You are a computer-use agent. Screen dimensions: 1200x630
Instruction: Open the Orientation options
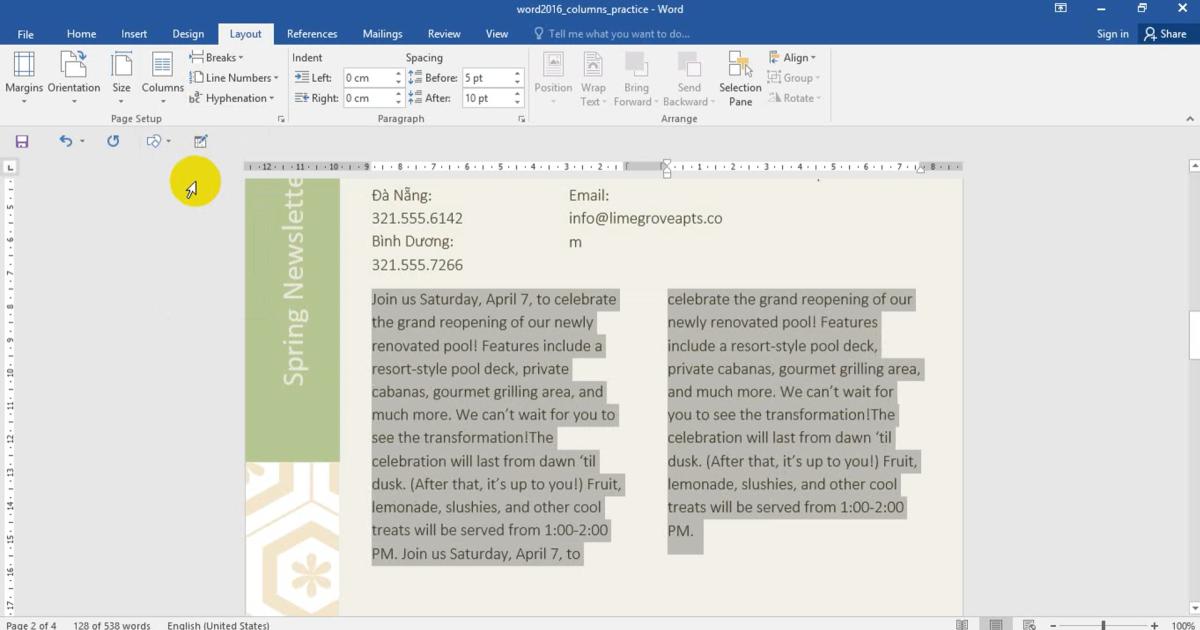point(74,77)
